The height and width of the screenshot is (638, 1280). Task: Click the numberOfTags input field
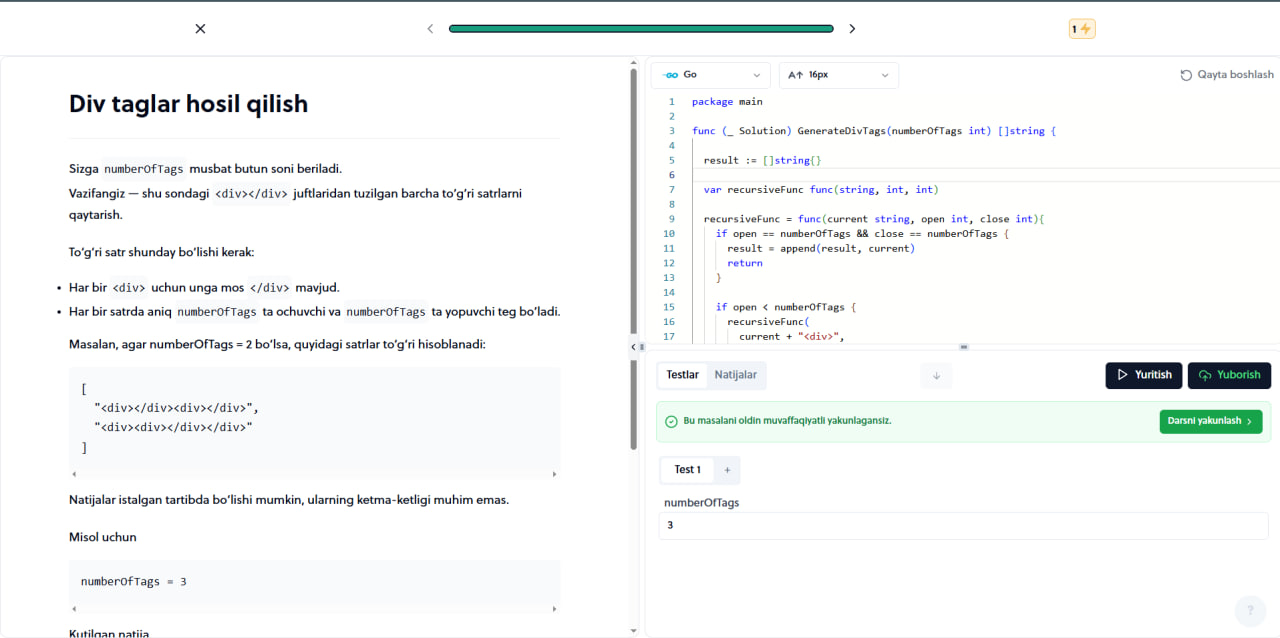click(963, 526)
